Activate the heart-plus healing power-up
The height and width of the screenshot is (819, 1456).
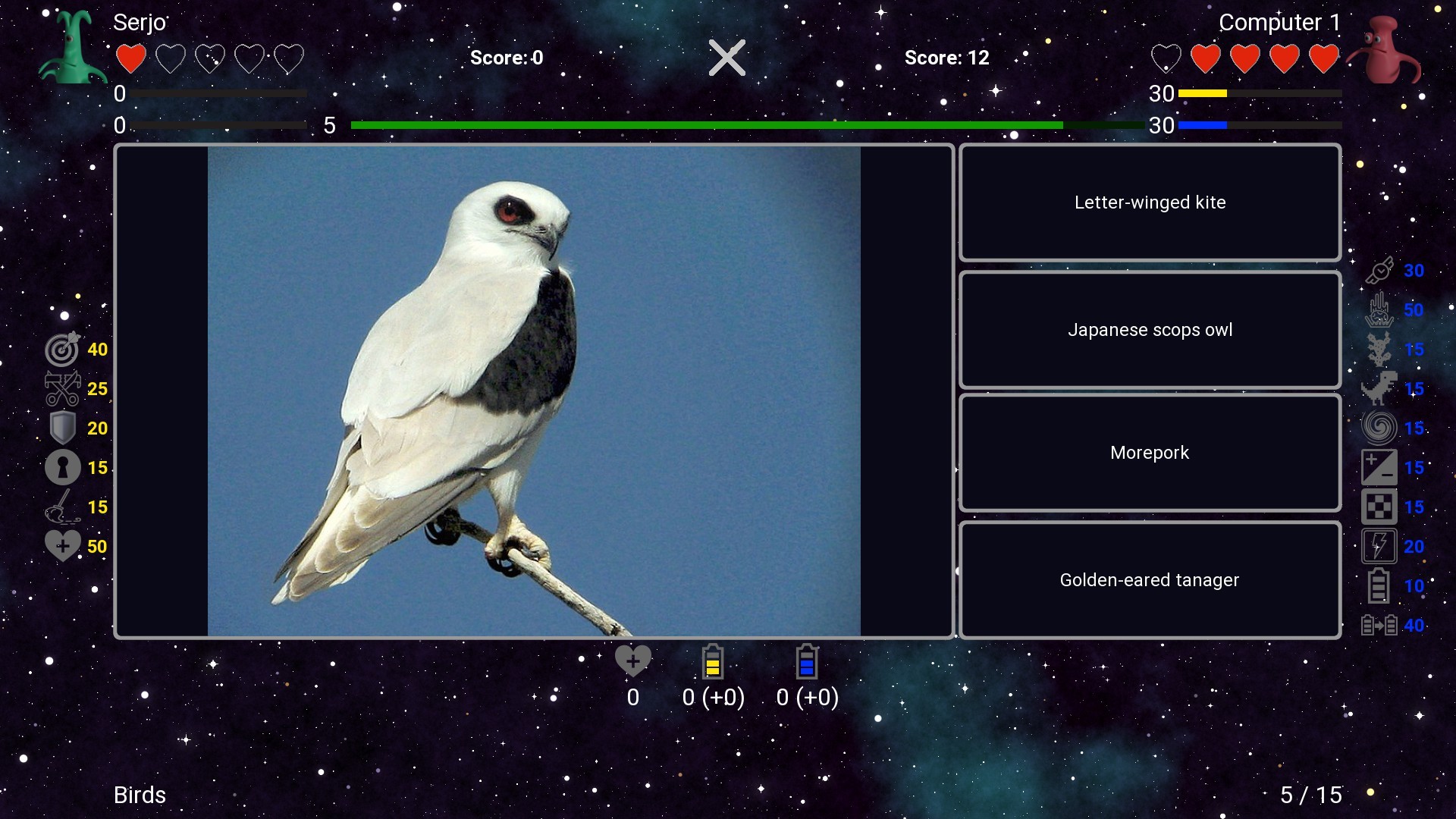pyautogui.click(x=63, y=544)
